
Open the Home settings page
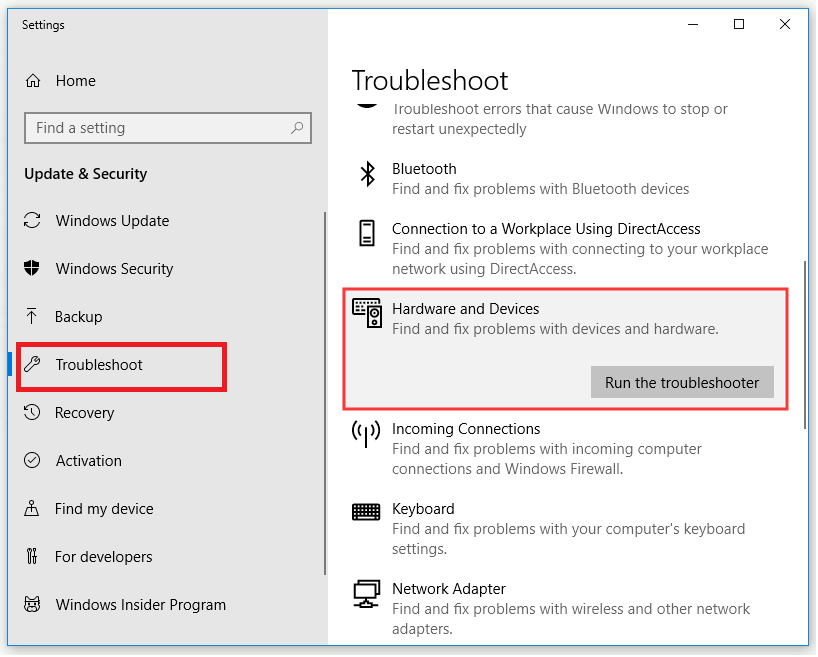point(76,81)
